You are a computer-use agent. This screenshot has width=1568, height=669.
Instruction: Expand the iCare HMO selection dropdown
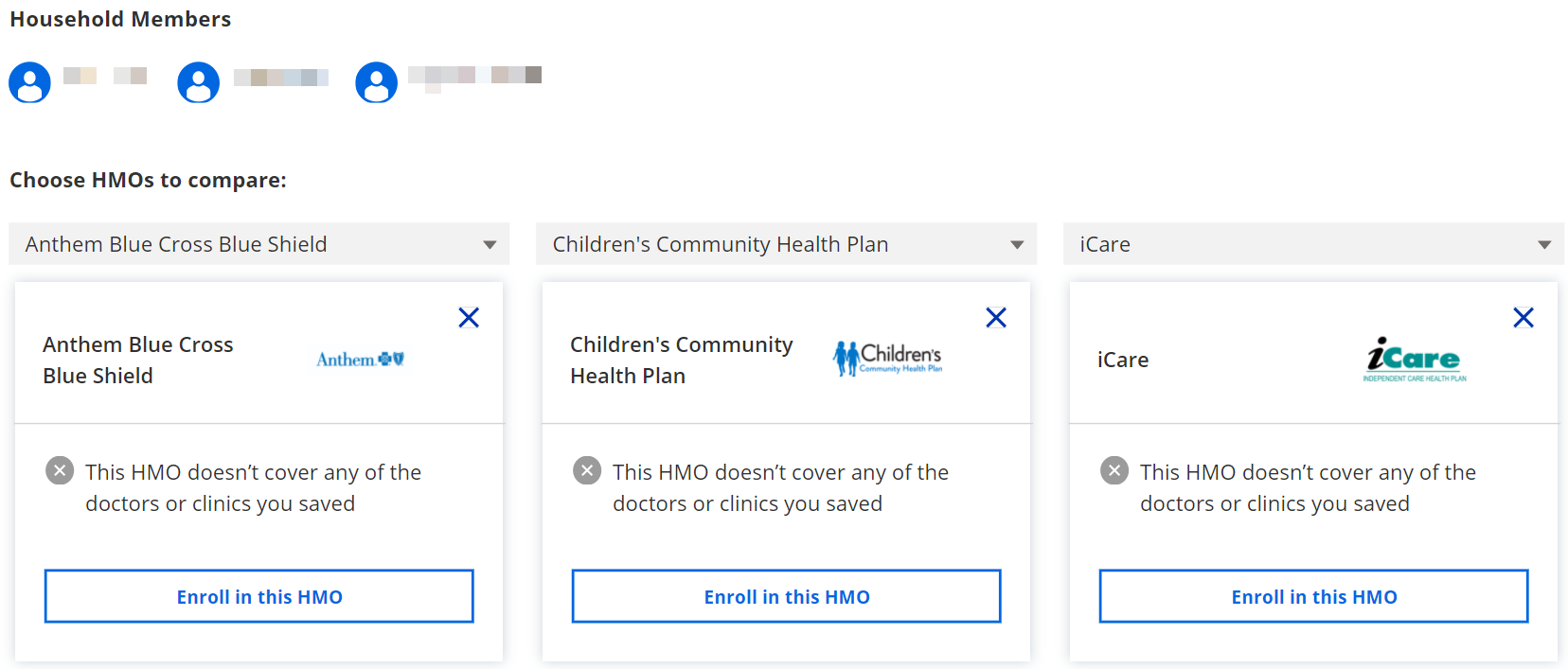[x=1314, y=244]
